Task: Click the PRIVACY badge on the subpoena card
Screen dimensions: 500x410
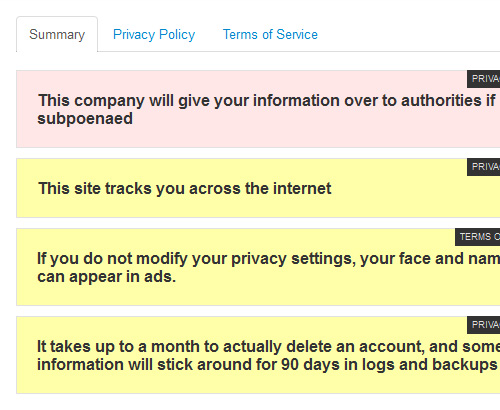Action: 483,79
